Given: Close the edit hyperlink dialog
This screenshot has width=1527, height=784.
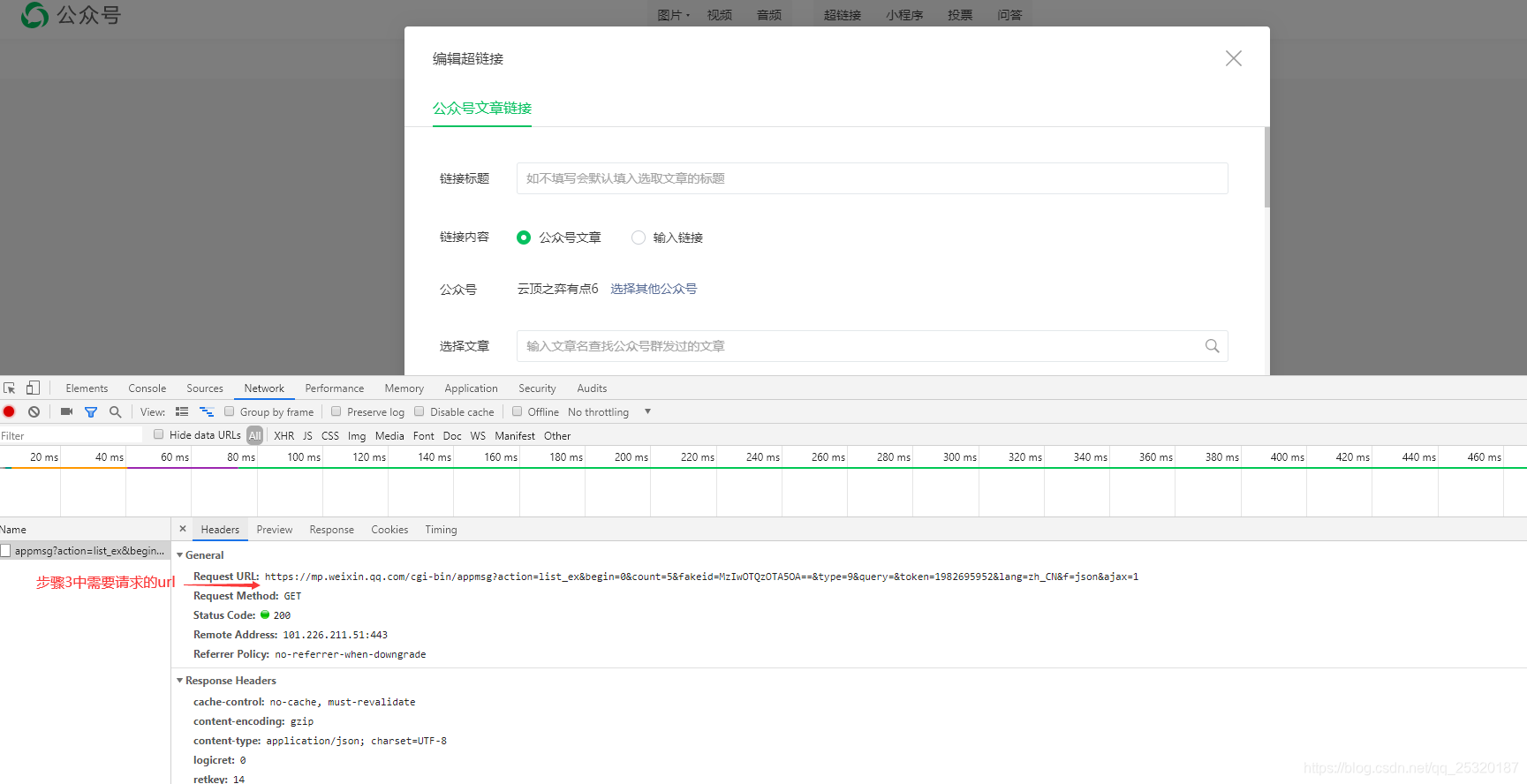Looking at the screenshot, I should 1234,58.
